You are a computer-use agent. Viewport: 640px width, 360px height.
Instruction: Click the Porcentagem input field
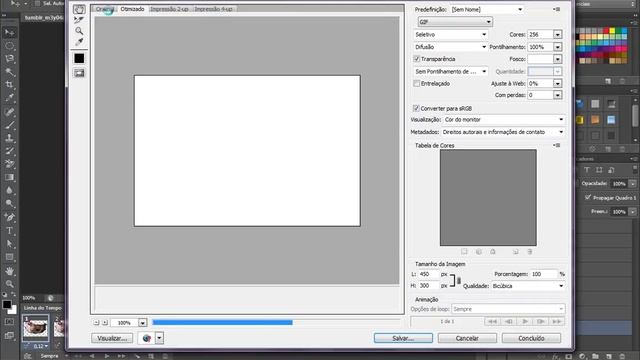pyautogui.click(x=544, y=274)
